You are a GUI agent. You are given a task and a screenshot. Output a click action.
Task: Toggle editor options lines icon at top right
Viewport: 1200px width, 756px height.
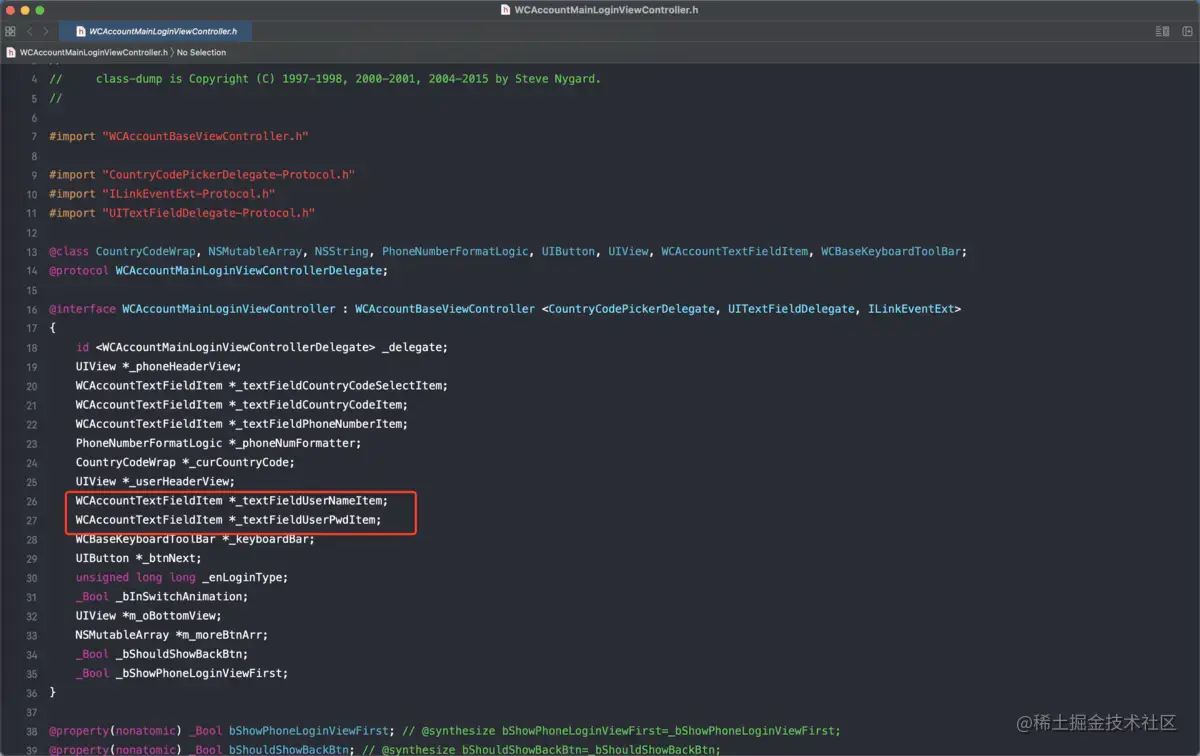click(x=1162, y=31)
